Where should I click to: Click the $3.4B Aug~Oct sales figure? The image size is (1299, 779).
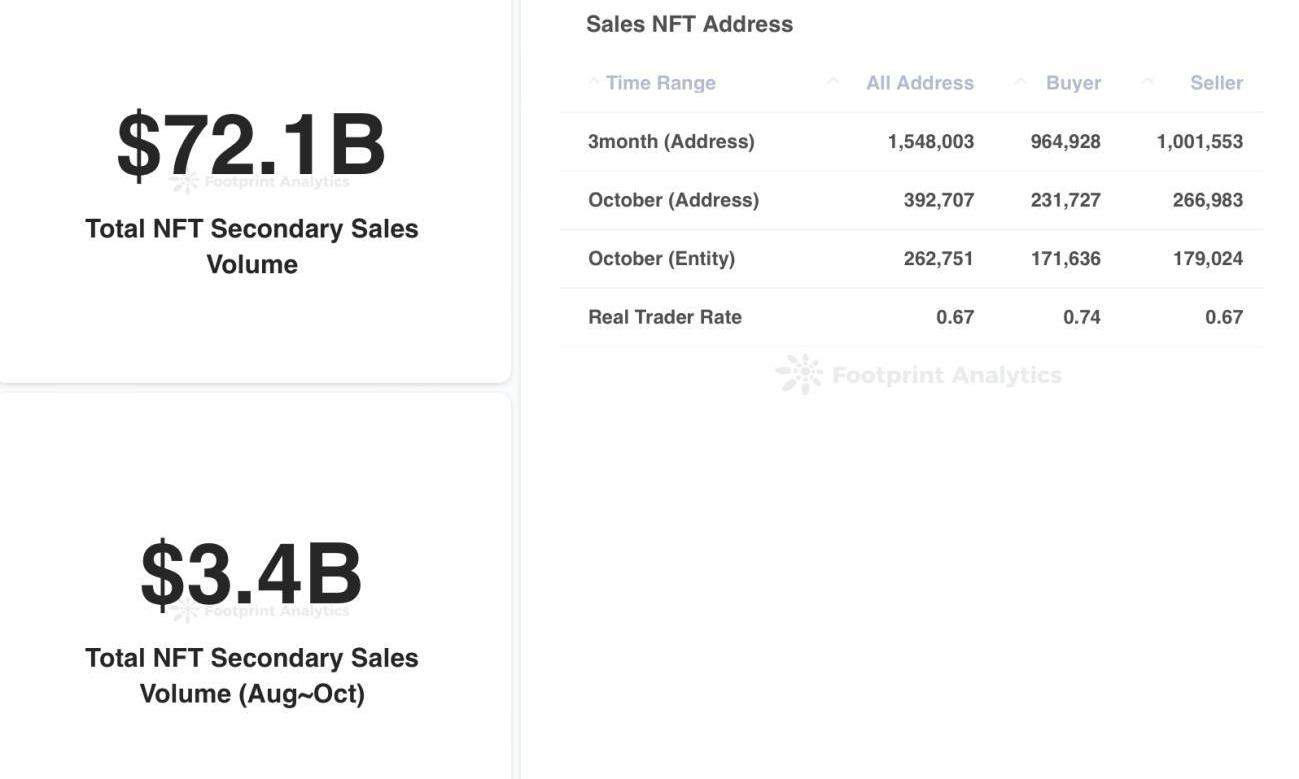pos(251,575)
